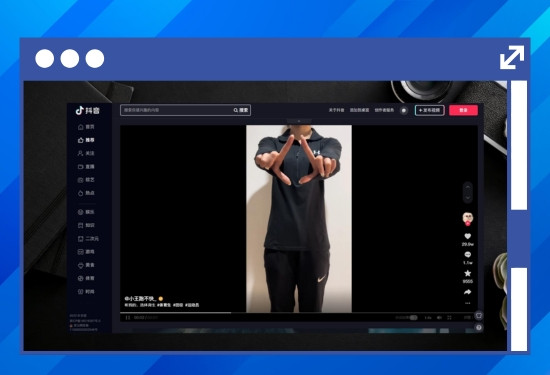Screen dimensions: 550x375
Task: Click the red 登录 login button
Action: [x=463, y=110]
